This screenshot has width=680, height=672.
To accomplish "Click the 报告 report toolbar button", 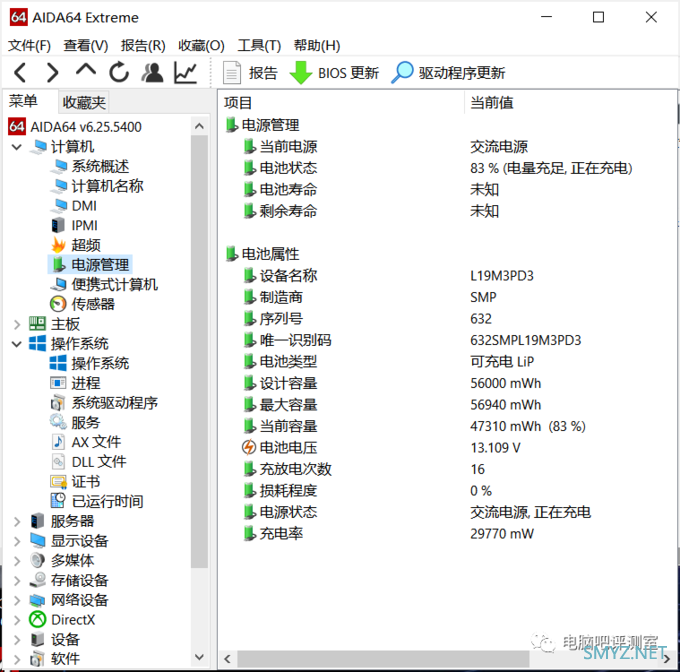I will click(250, 73).
